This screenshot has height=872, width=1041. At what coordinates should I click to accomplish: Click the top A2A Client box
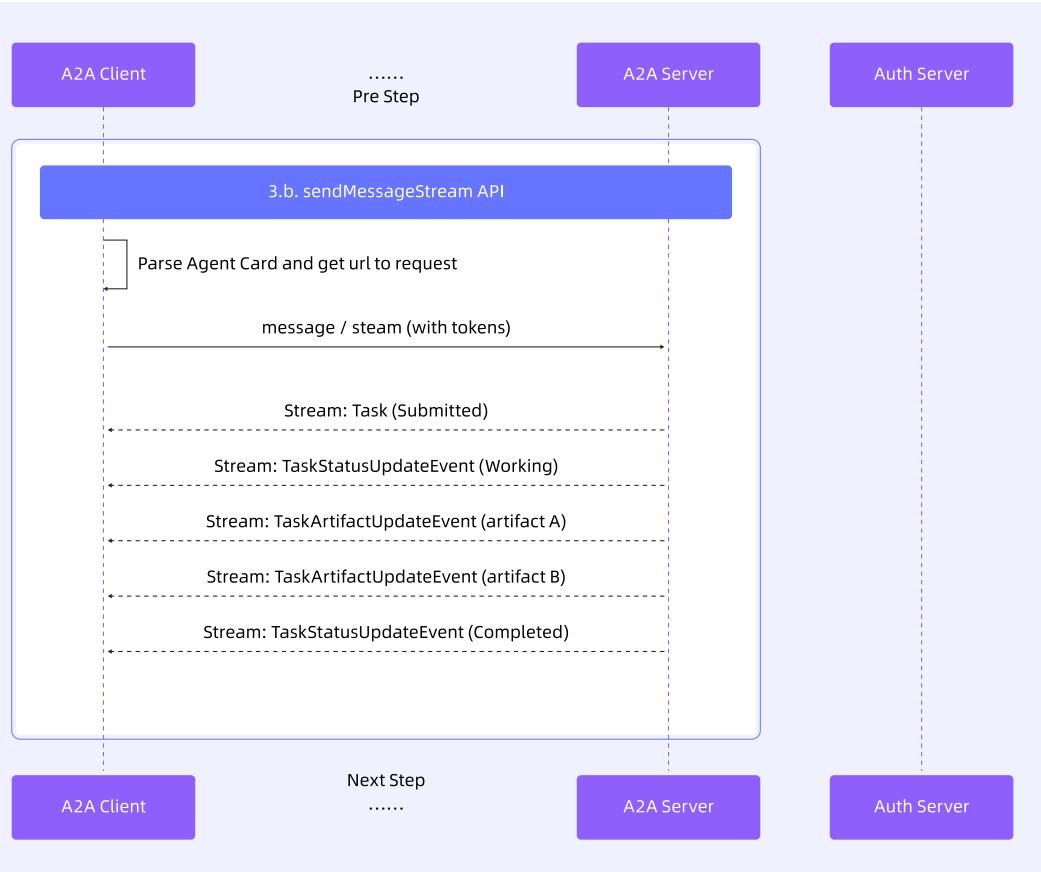pyautogui.click(x=103, y=74)
